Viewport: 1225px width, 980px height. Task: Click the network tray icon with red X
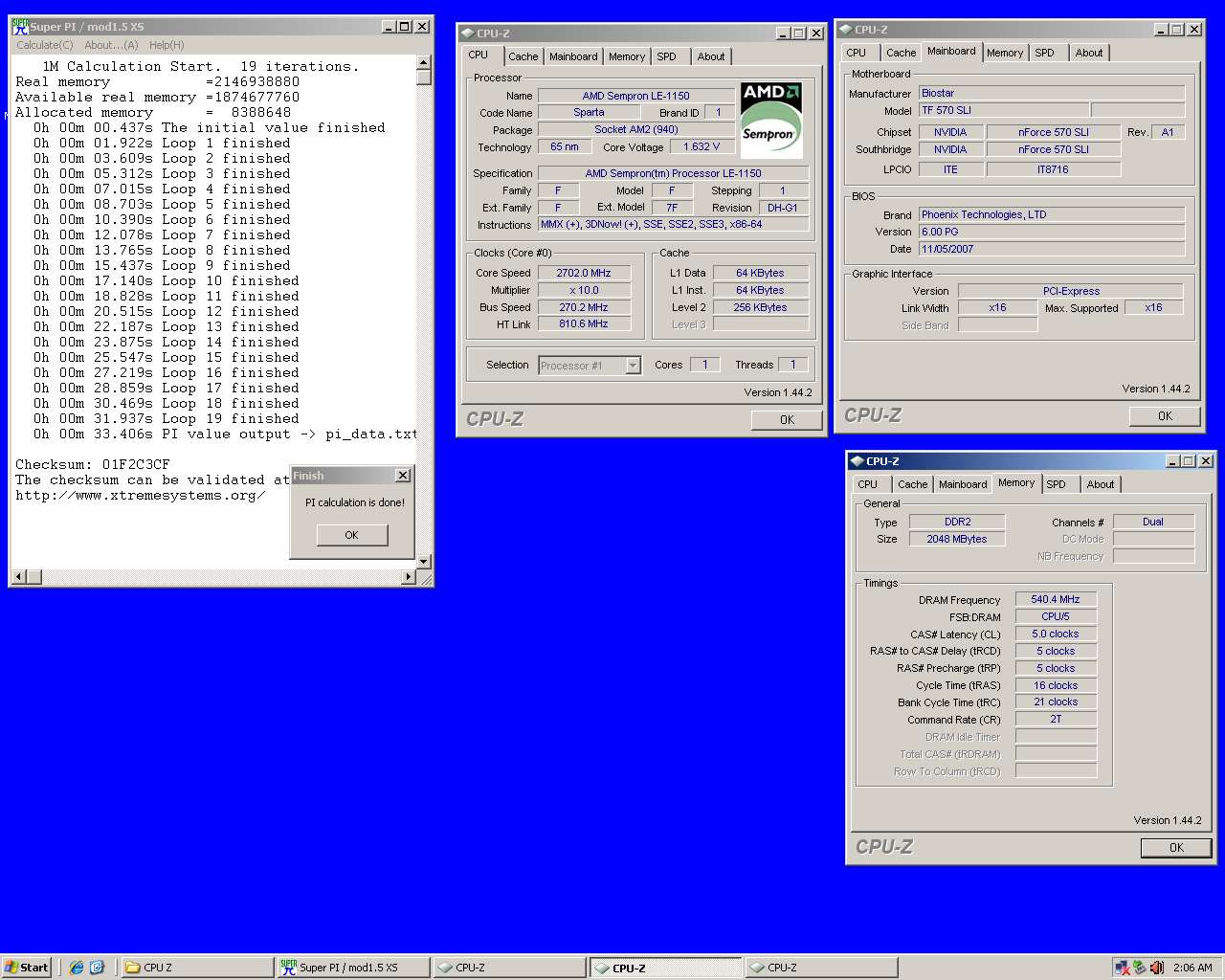point(1122,968)
